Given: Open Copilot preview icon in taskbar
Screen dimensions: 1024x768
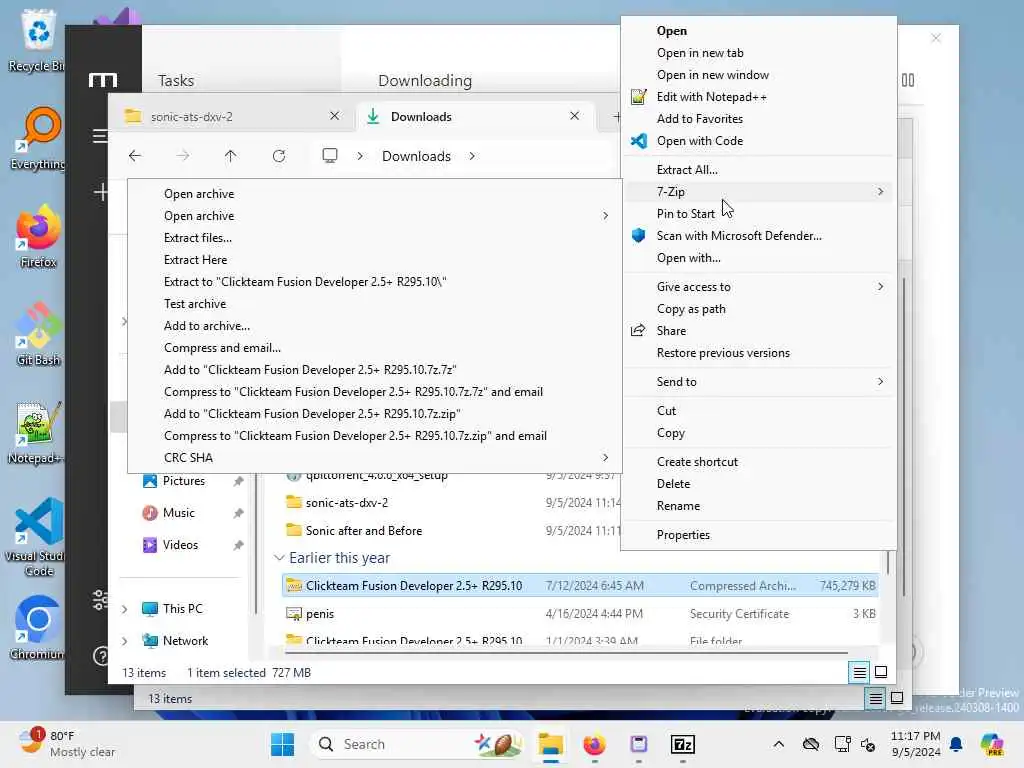Looking at the screenshot, I should point(992,744).
